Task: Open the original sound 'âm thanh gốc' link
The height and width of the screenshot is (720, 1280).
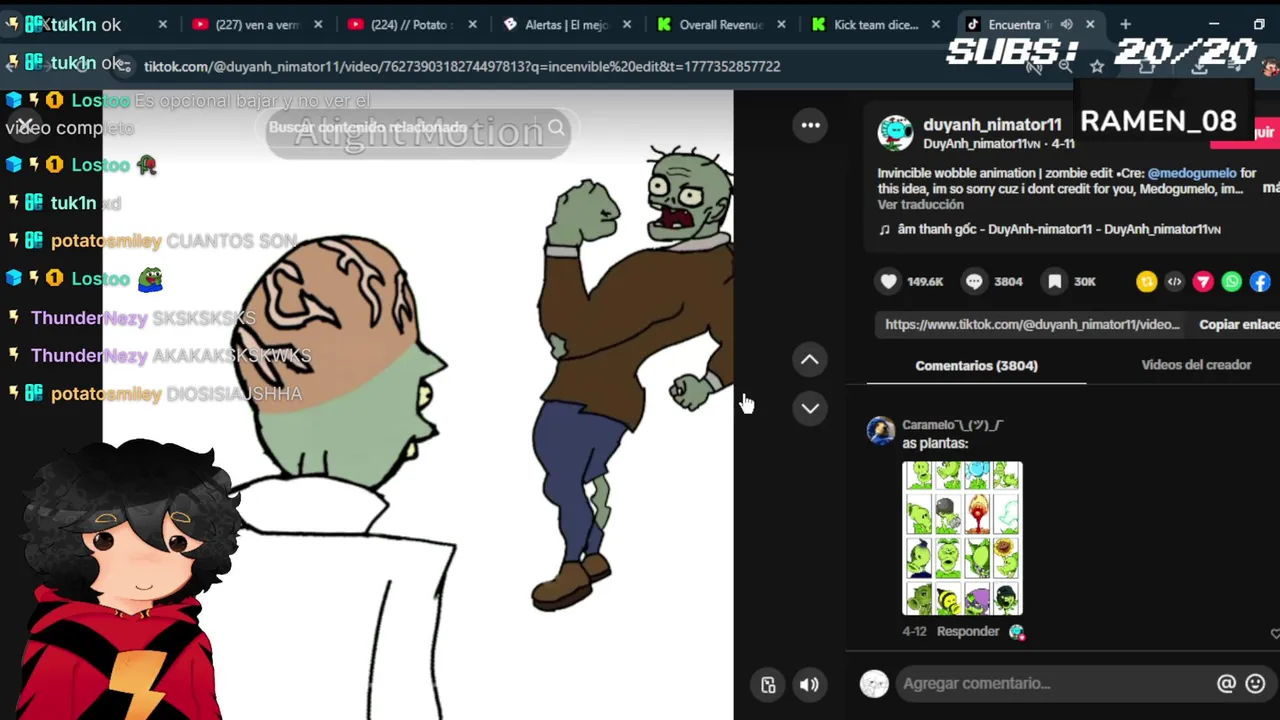Action: tap(1049, 229)
